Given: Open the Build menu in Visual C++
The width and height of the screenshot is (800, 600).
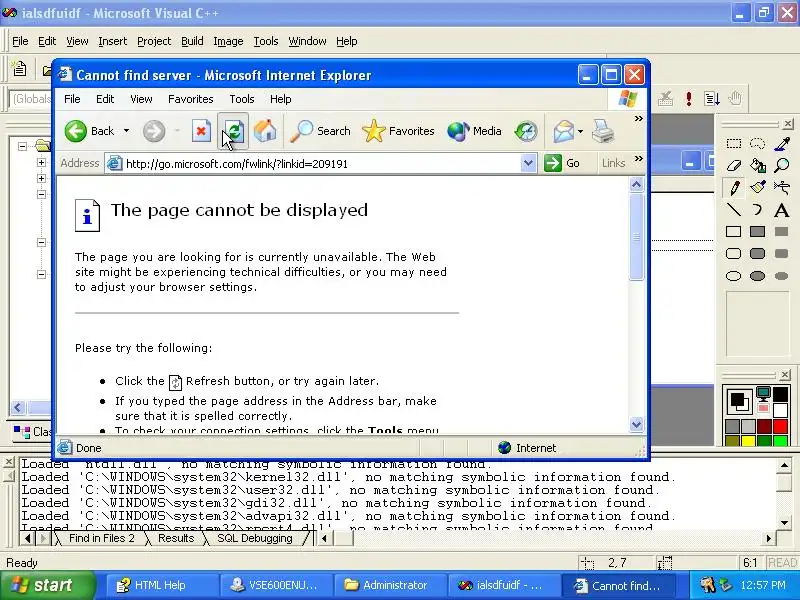Looking at the screenshot, I should click(x=192, y=41).
